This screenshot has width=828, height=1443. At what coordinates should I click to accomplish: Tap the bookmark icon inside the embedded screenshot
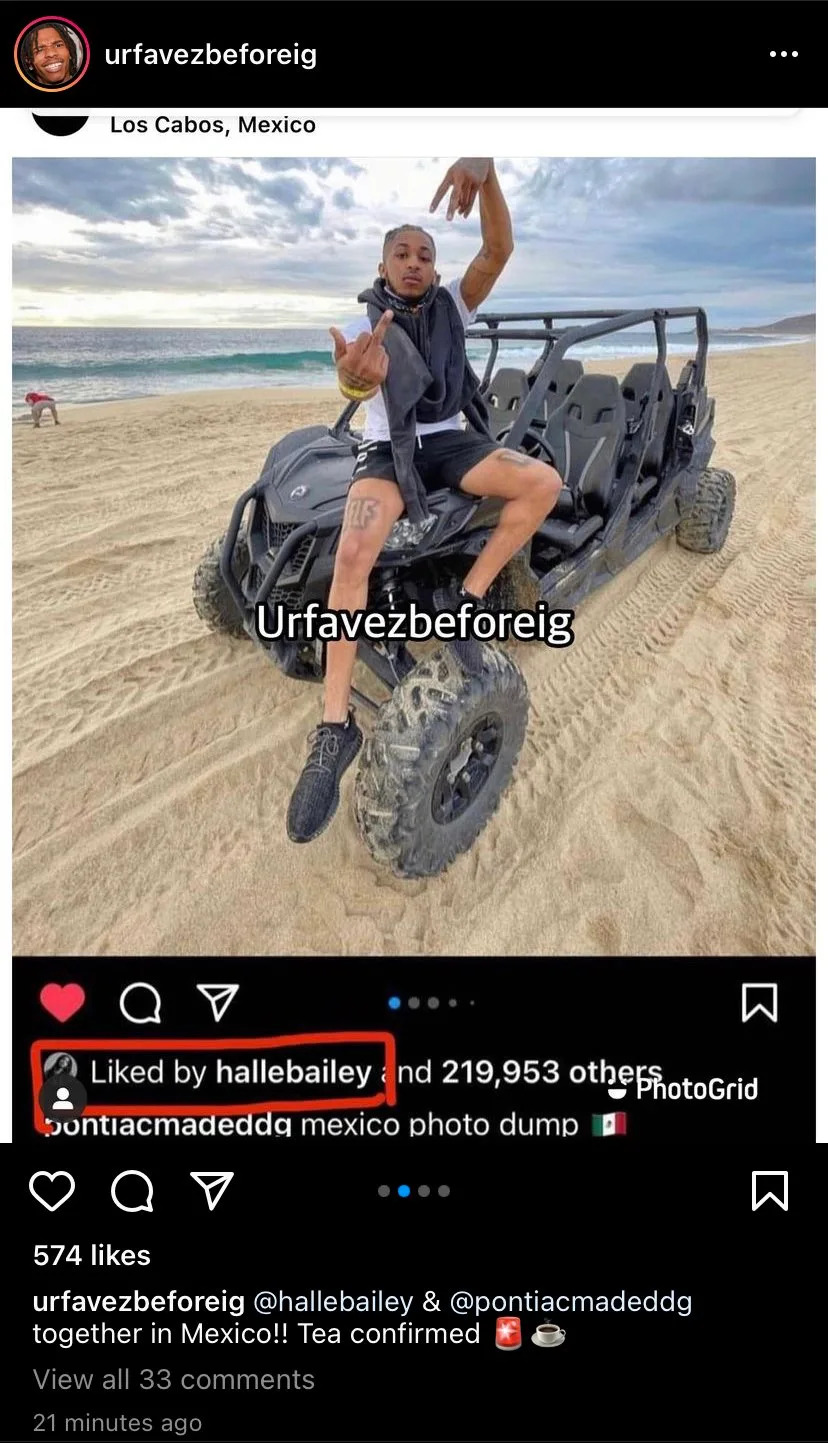[759, 1002]
